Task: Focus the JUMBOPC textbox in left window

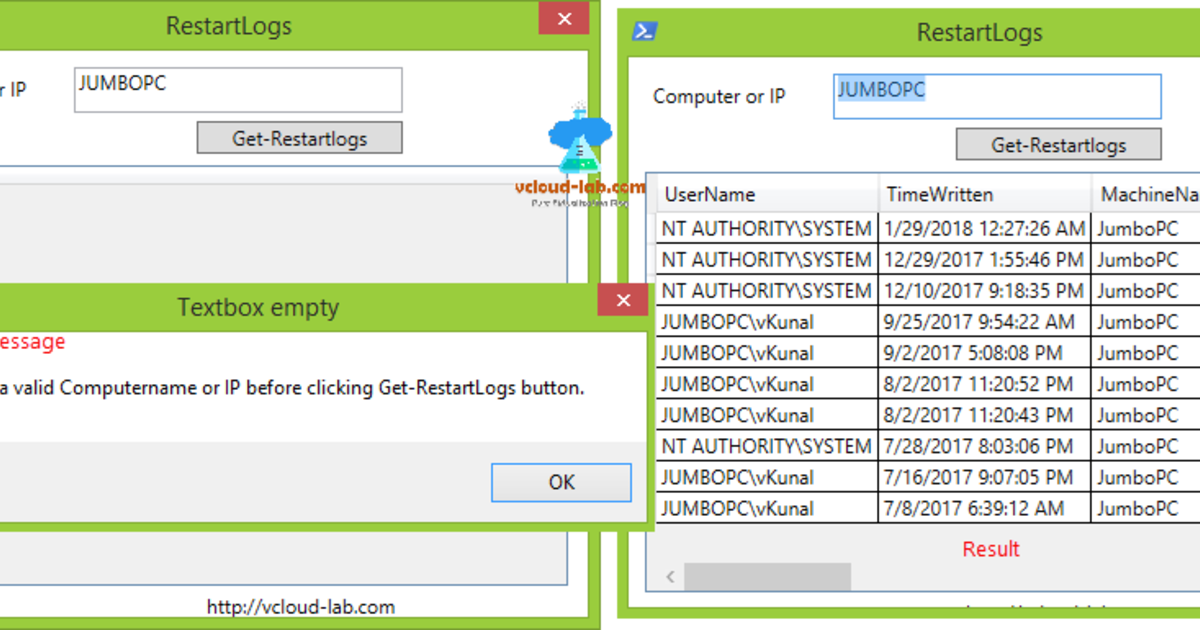Action: [238, 90]
